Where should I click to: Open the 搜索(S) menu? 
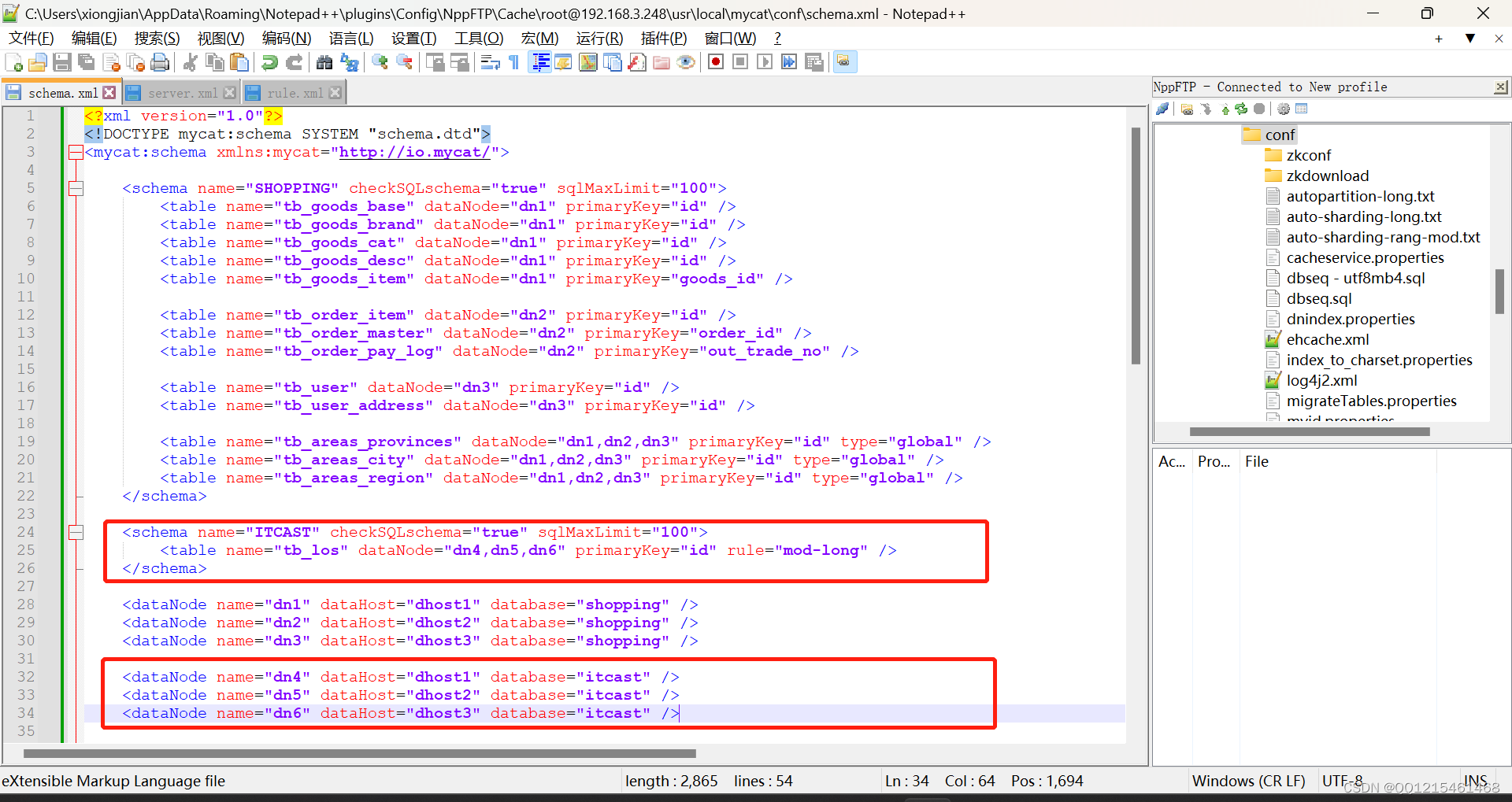click(157, 39)
